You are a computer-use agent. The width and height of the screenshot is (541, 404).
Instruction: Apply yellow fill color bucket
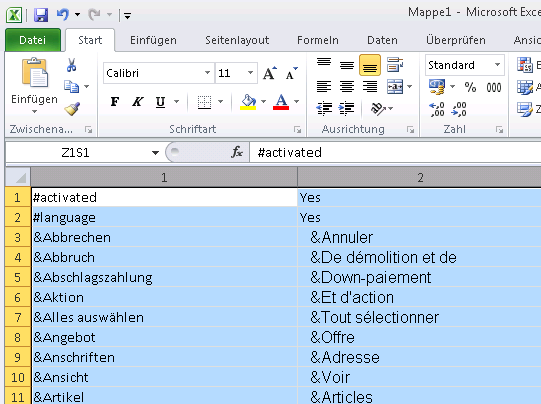pos(248,102)
